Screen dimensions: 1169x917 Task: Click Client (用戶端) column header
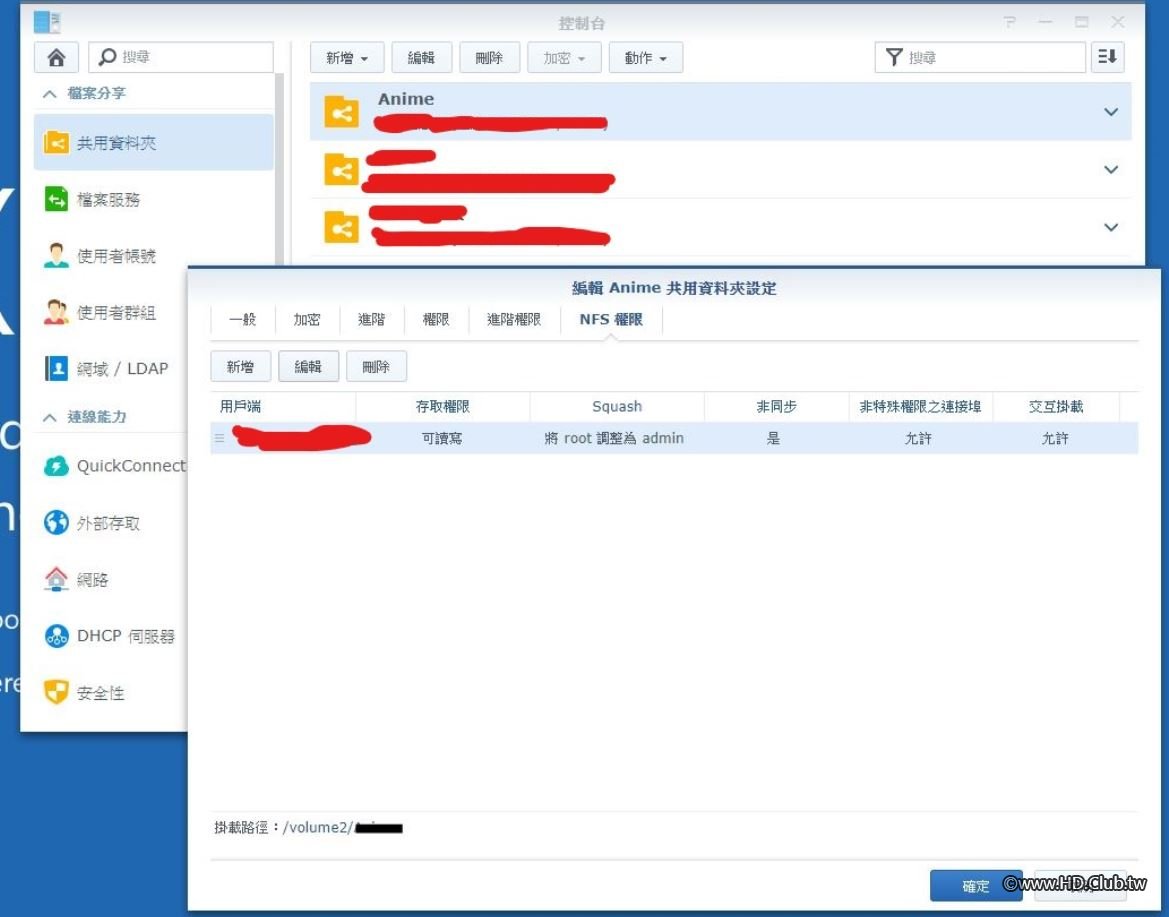point(283,406)
